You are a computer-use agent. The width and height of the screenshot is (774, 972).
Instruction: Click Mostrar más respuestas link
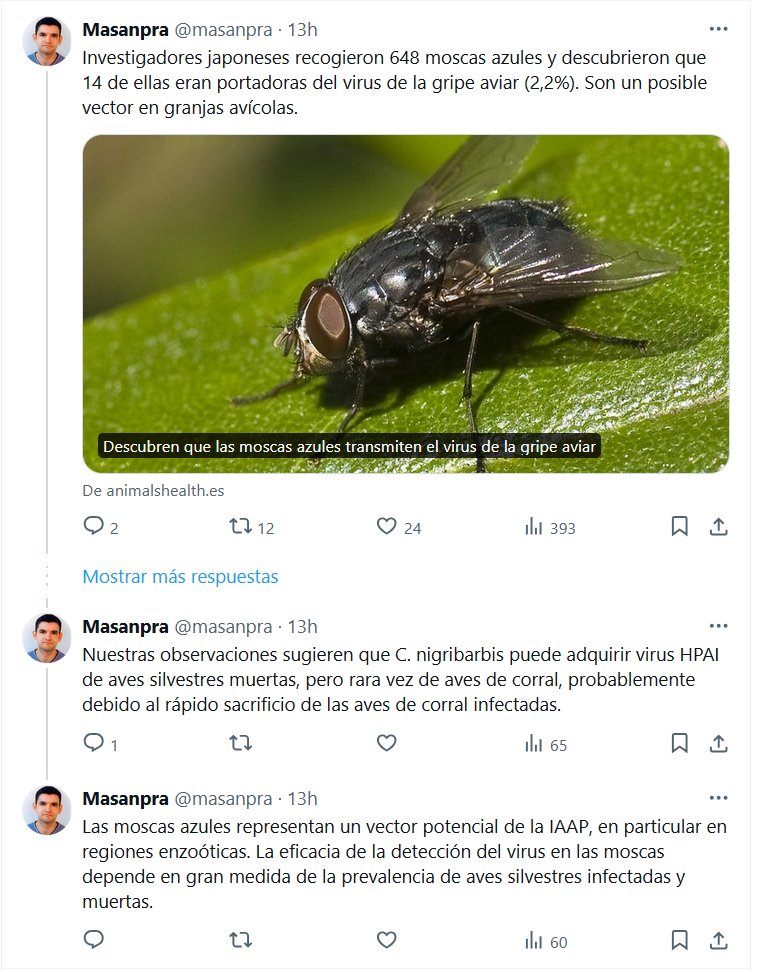click(x=180, y=577)
